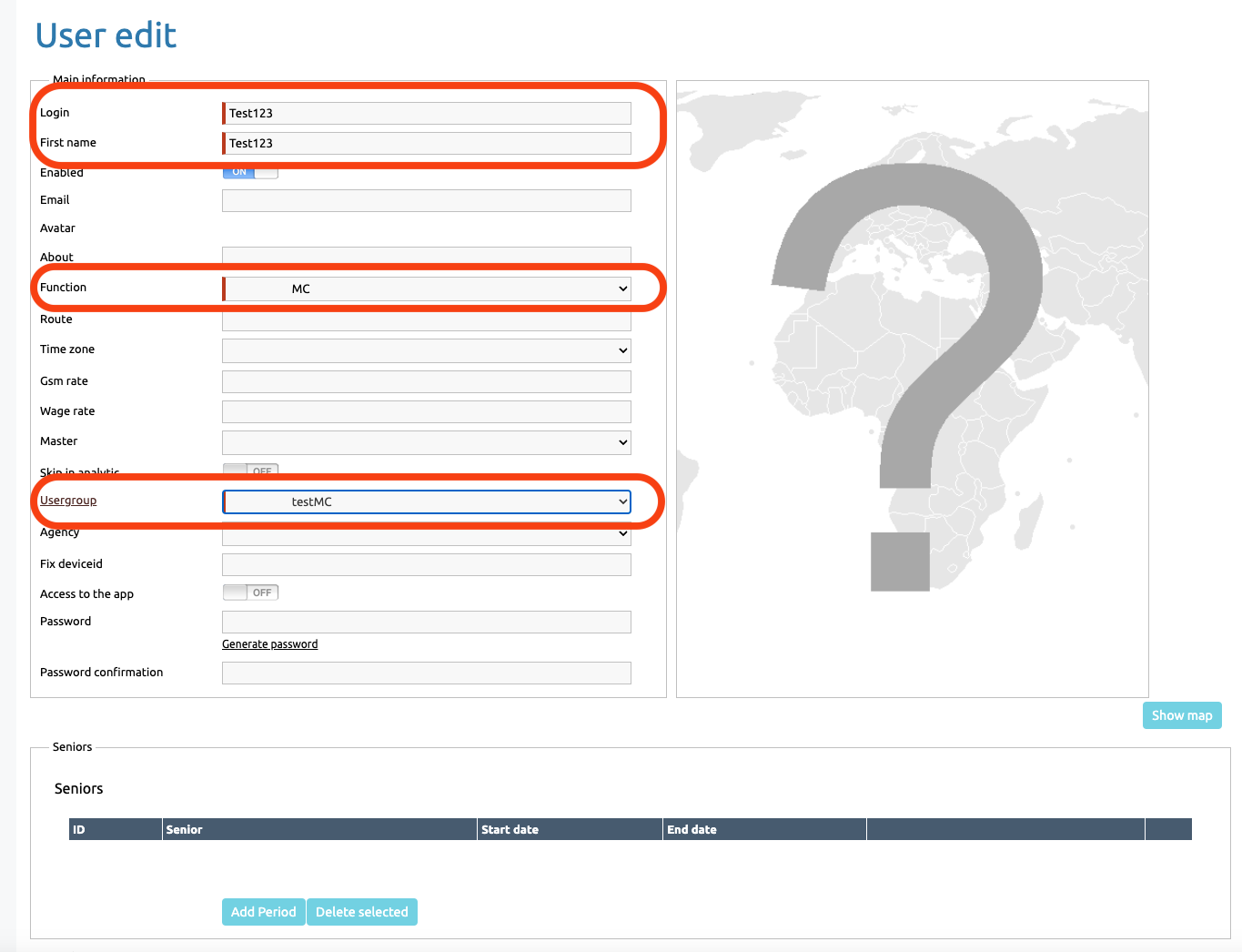Enable the Access to the app switch
Screen dimensions: 1242x952
coord(250,592)
